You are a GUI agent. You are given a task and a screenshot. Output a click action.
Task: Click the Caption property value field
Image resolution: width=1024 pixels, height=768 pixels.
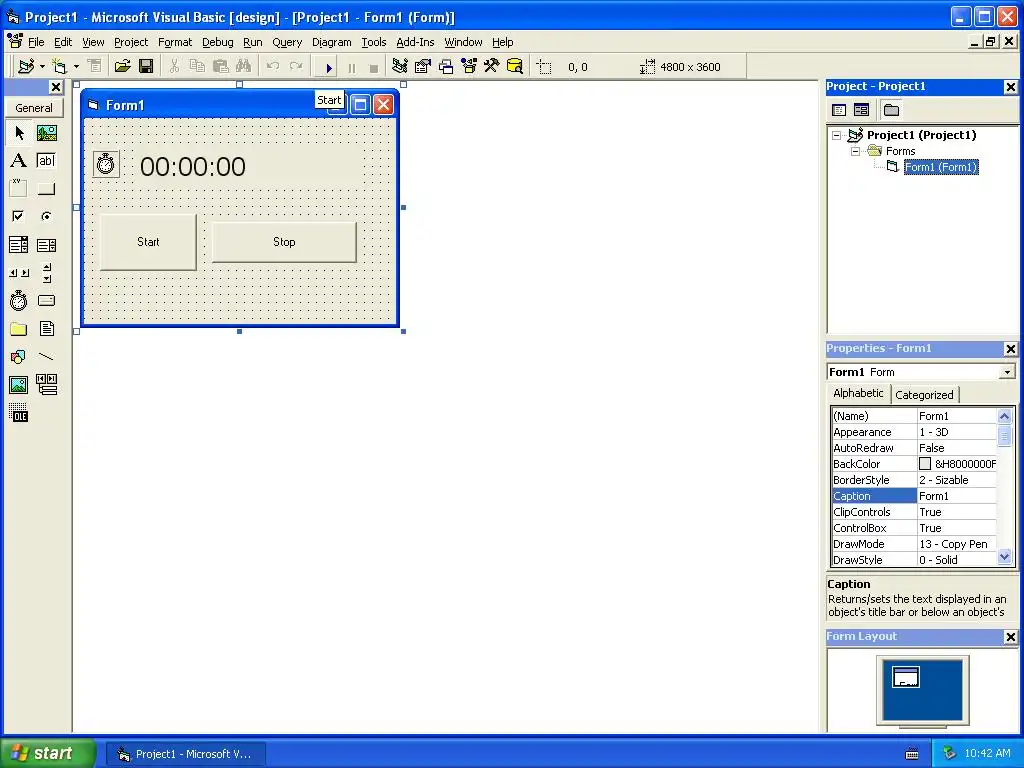coord(957,496)
